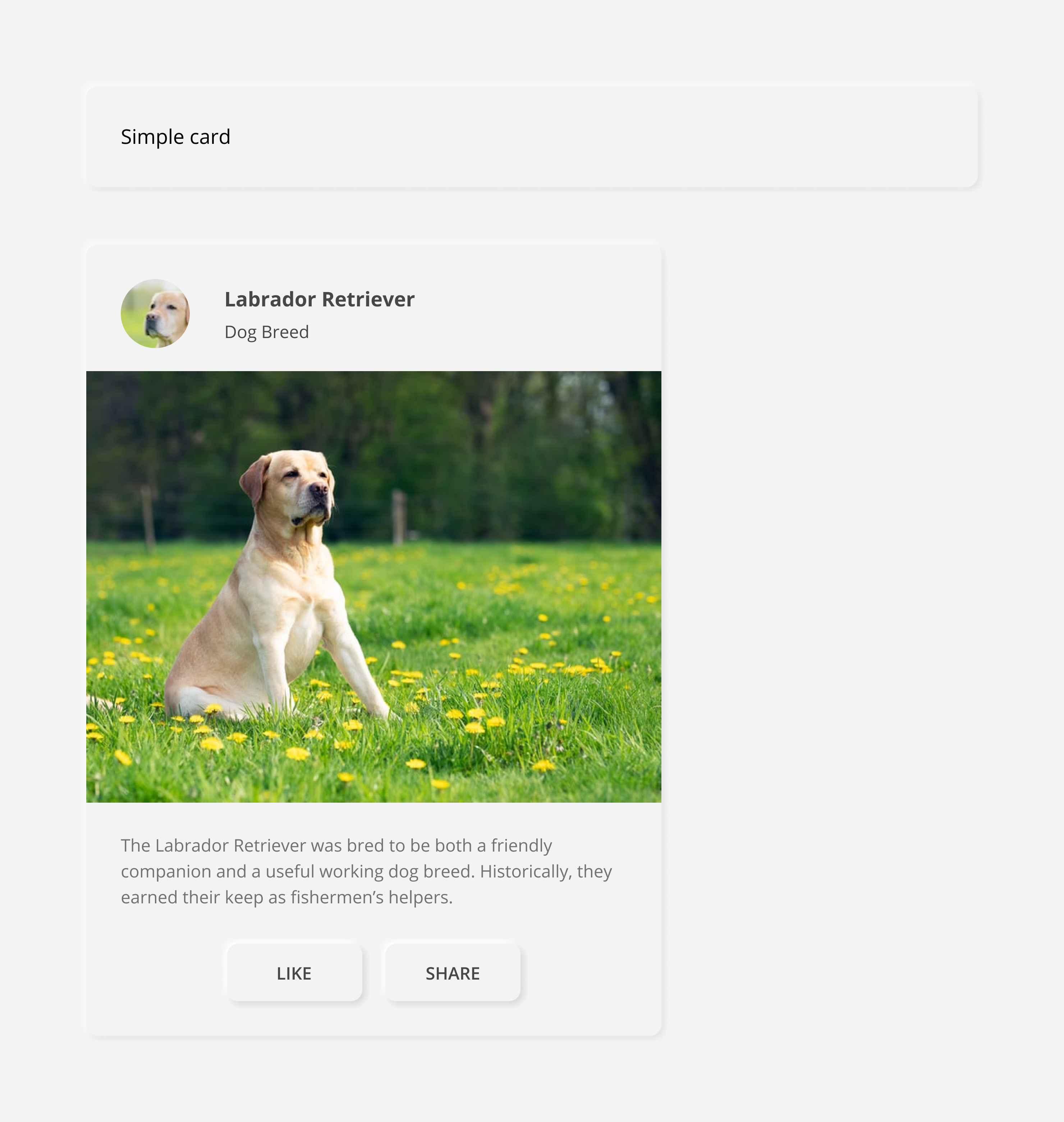Image resolution: width=1064 pixels, height=1122 pixels.
Task: Click the LIKE button
Action: (x=294, y=973)
